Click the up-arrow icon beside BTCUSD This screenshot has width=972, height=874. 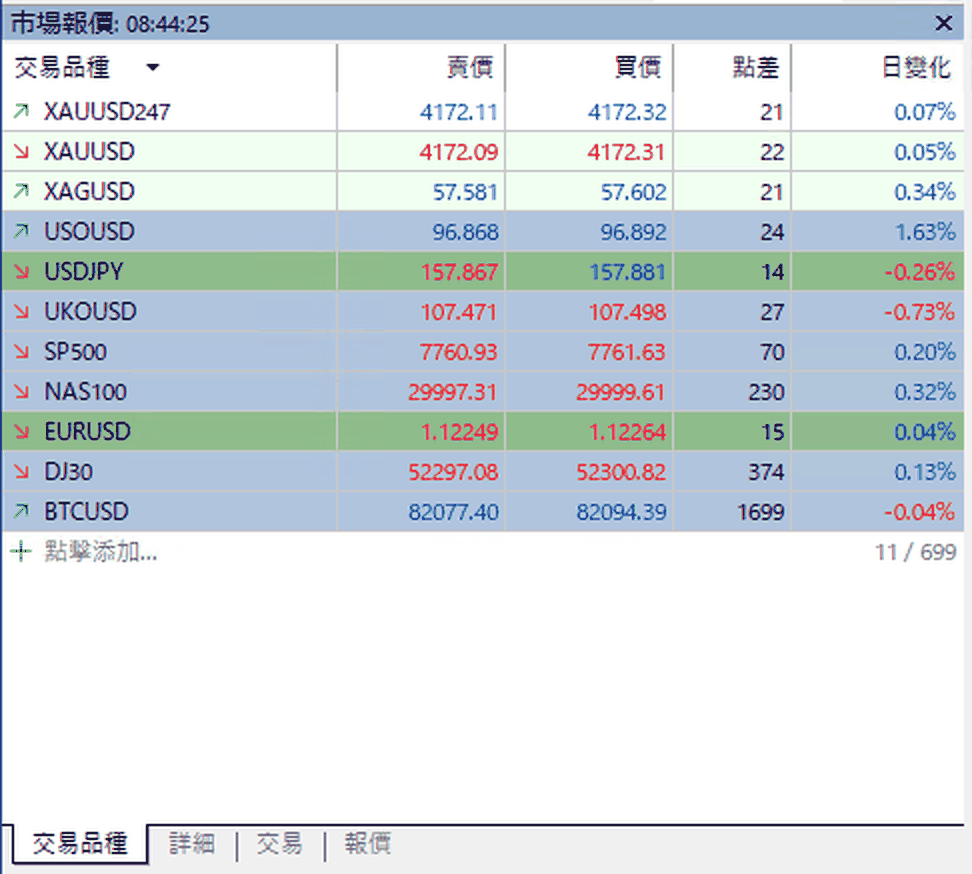pyautogui.click(x=22, y=511)
